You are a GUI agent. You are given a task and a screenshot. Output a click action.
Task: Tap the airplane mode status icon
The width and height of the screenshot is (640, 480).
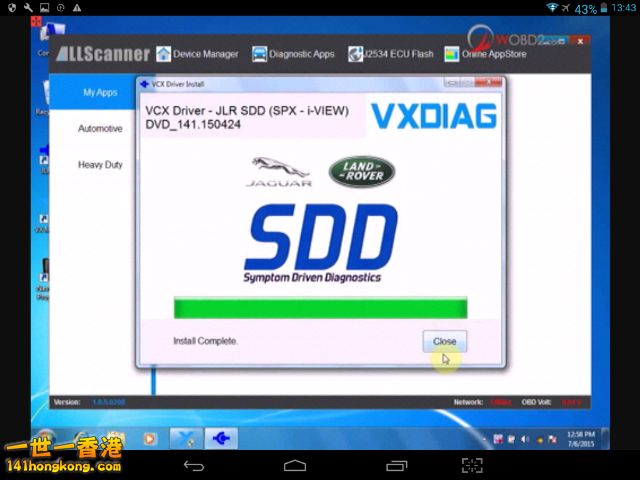point(565,8)
